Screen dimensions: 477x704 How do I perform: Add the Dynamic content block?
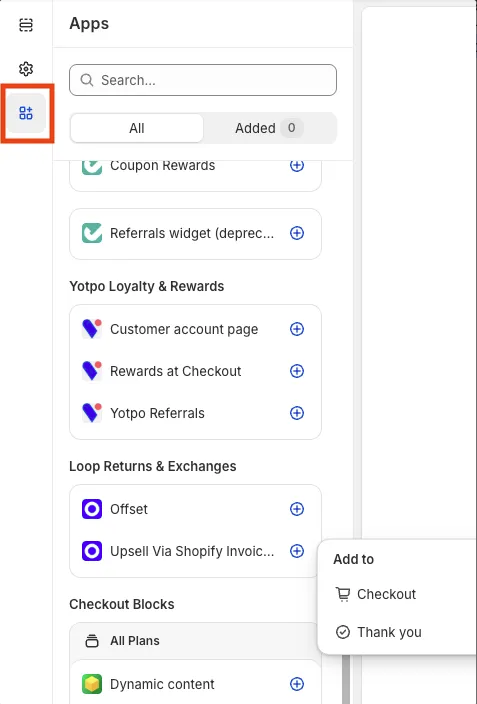pyautogui.click(x=297, y=684)
